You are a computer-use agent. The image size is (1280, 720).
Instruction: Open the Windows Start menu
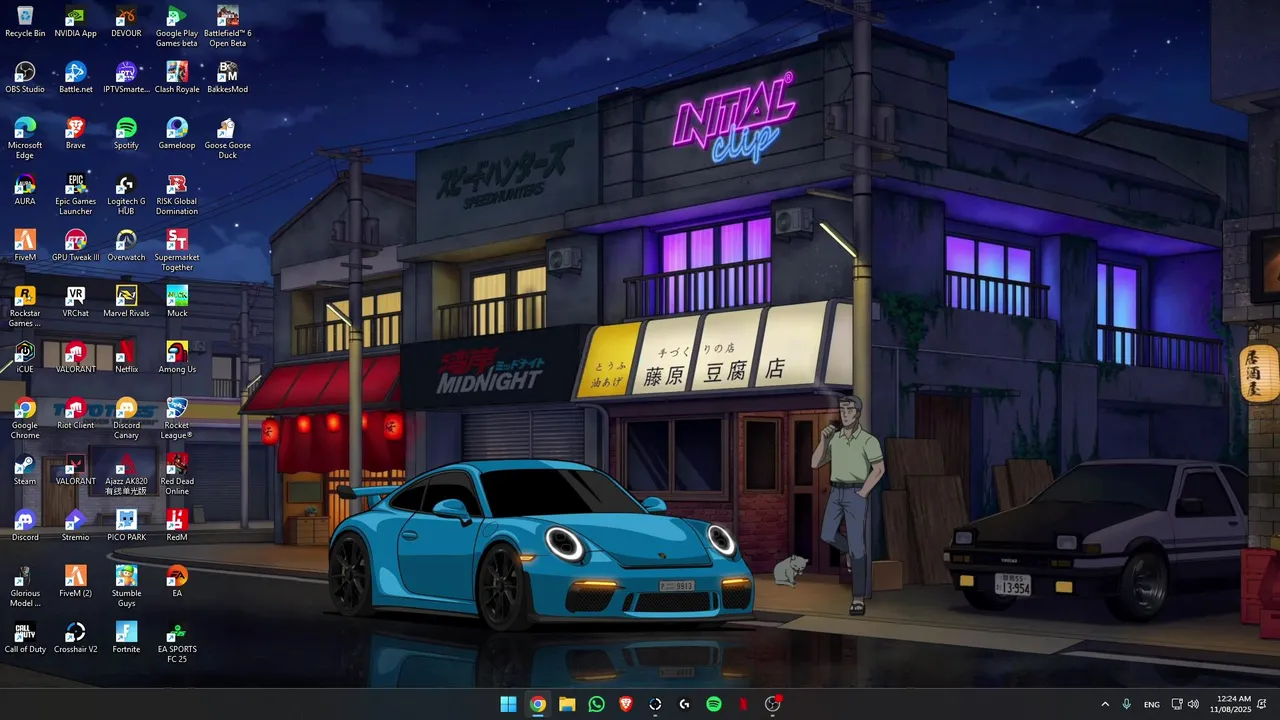pyautogui.click(x=508, y=704)
